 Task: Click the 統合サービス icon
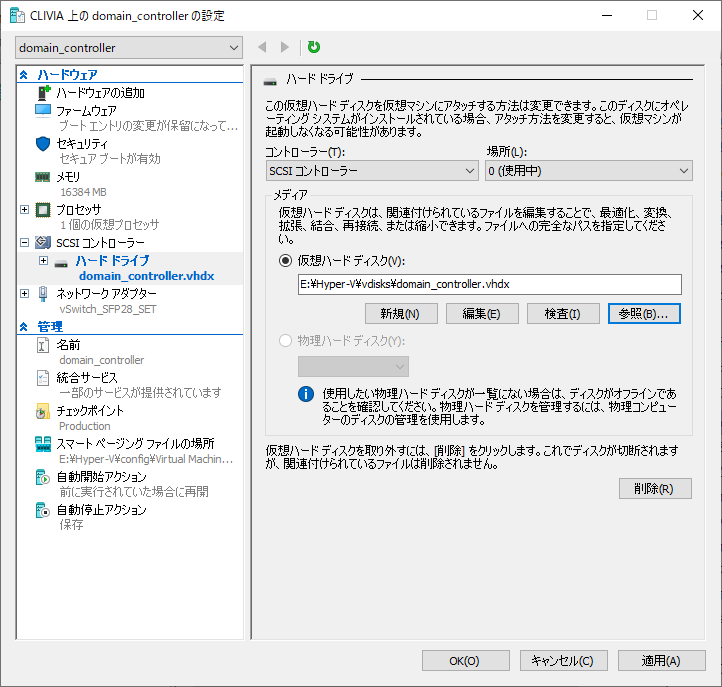pyautogui.click(x=43, y=378)
